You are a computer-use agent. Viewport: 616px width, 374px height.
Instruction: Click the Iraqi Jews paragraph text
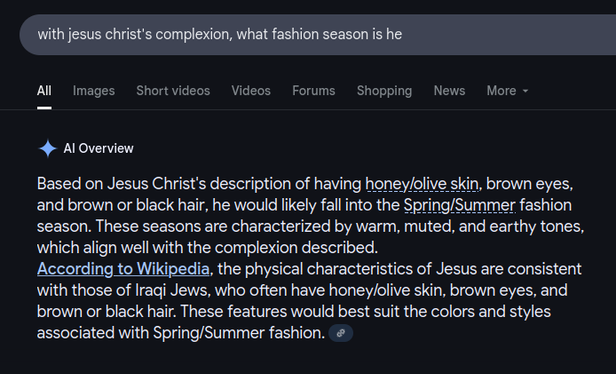(309, 301)
